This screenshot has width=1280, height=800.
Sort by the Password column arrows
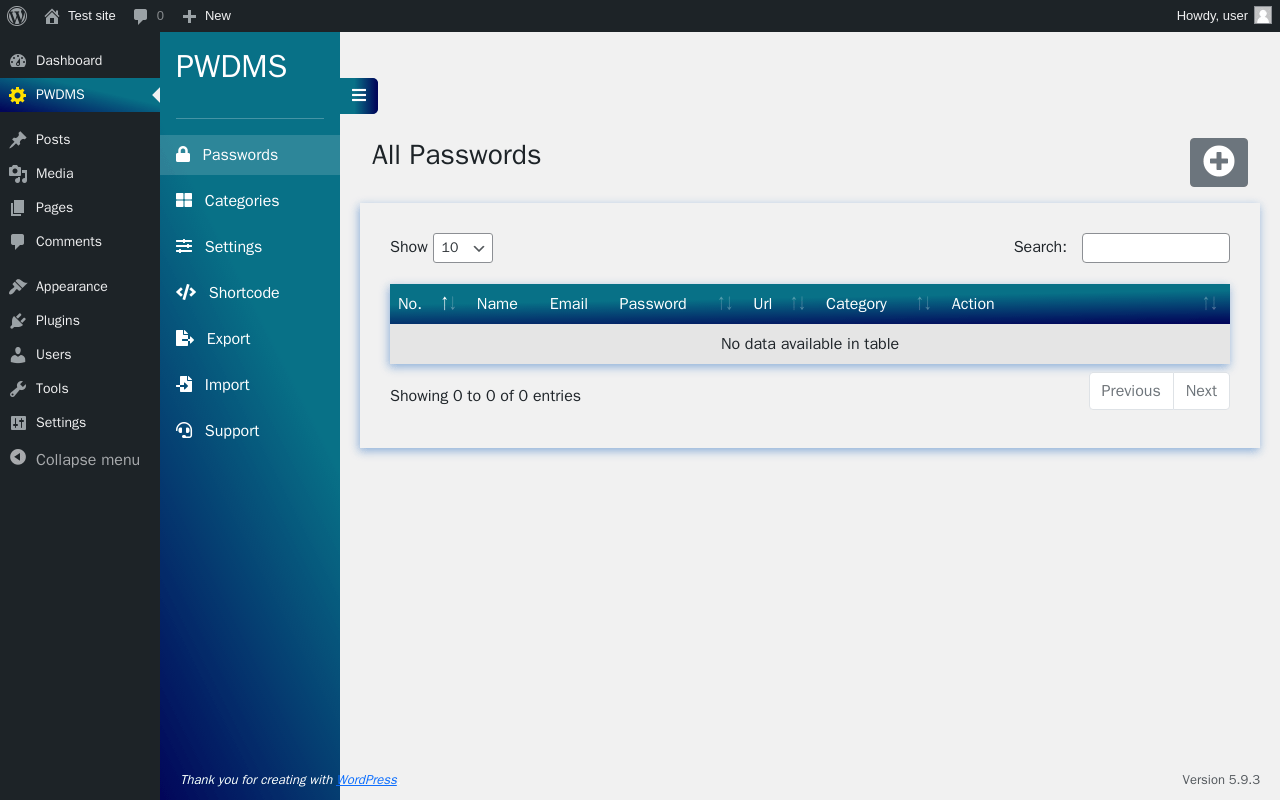click(725, 304)
